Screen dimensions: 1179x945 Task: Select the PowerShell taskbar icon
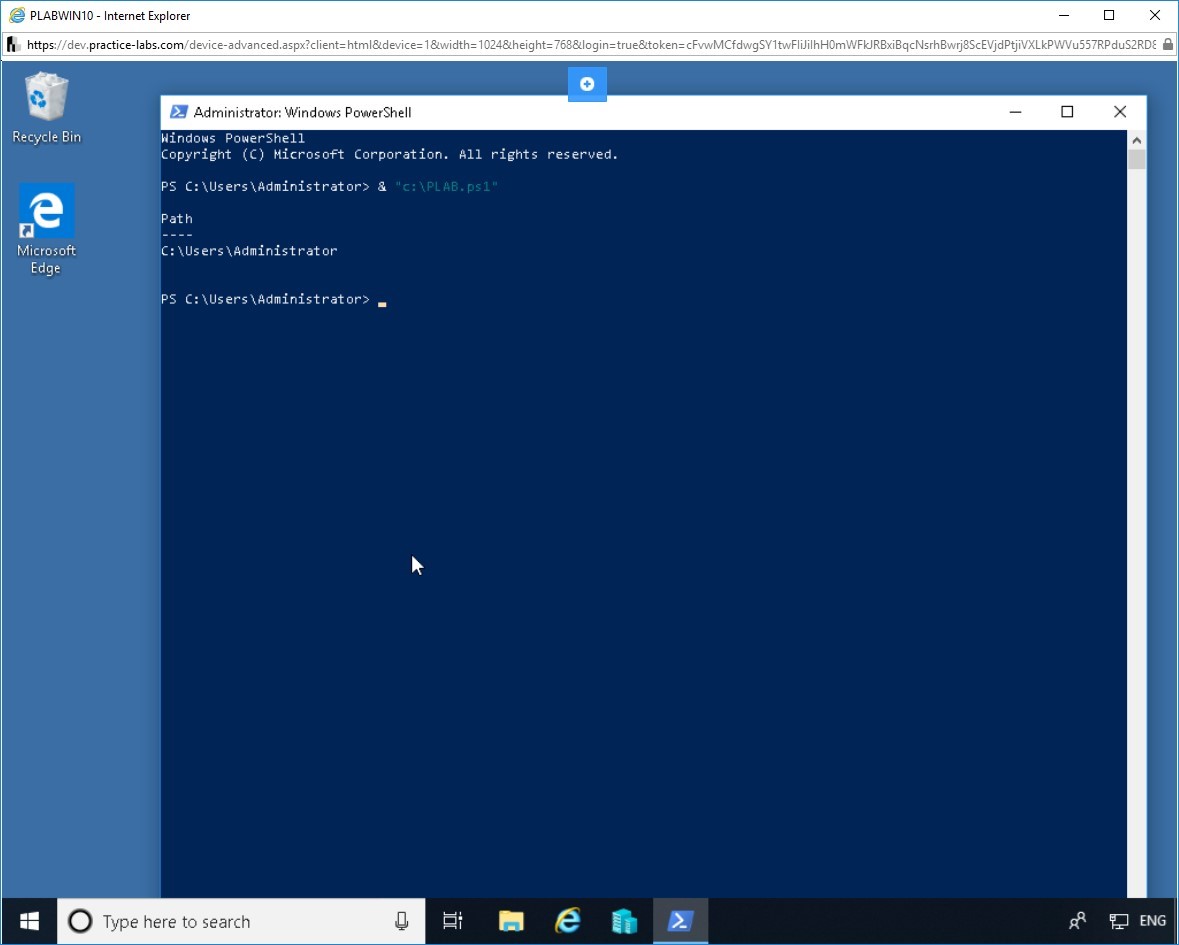pos(681,921)
